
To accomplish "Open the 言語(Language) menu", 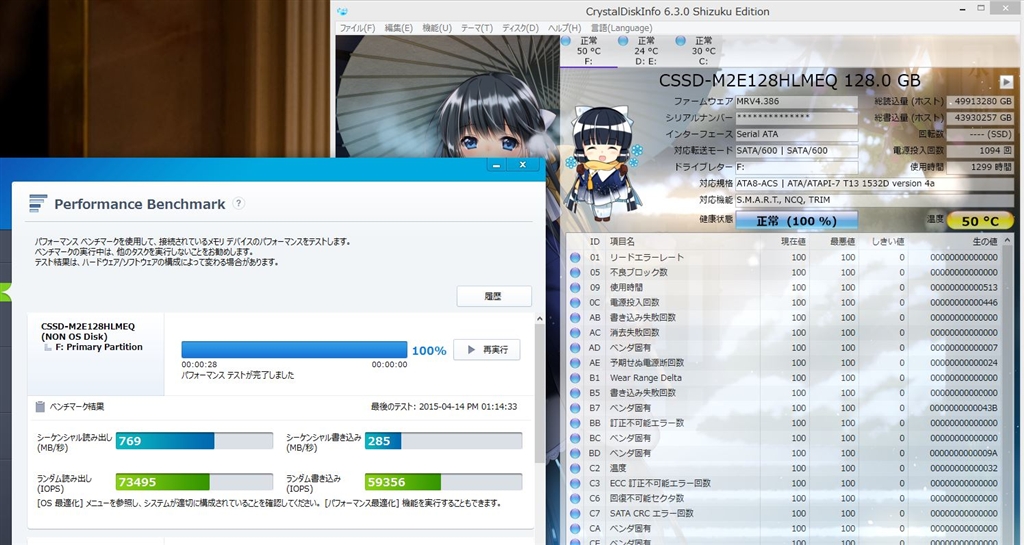I will pos(621,28).
